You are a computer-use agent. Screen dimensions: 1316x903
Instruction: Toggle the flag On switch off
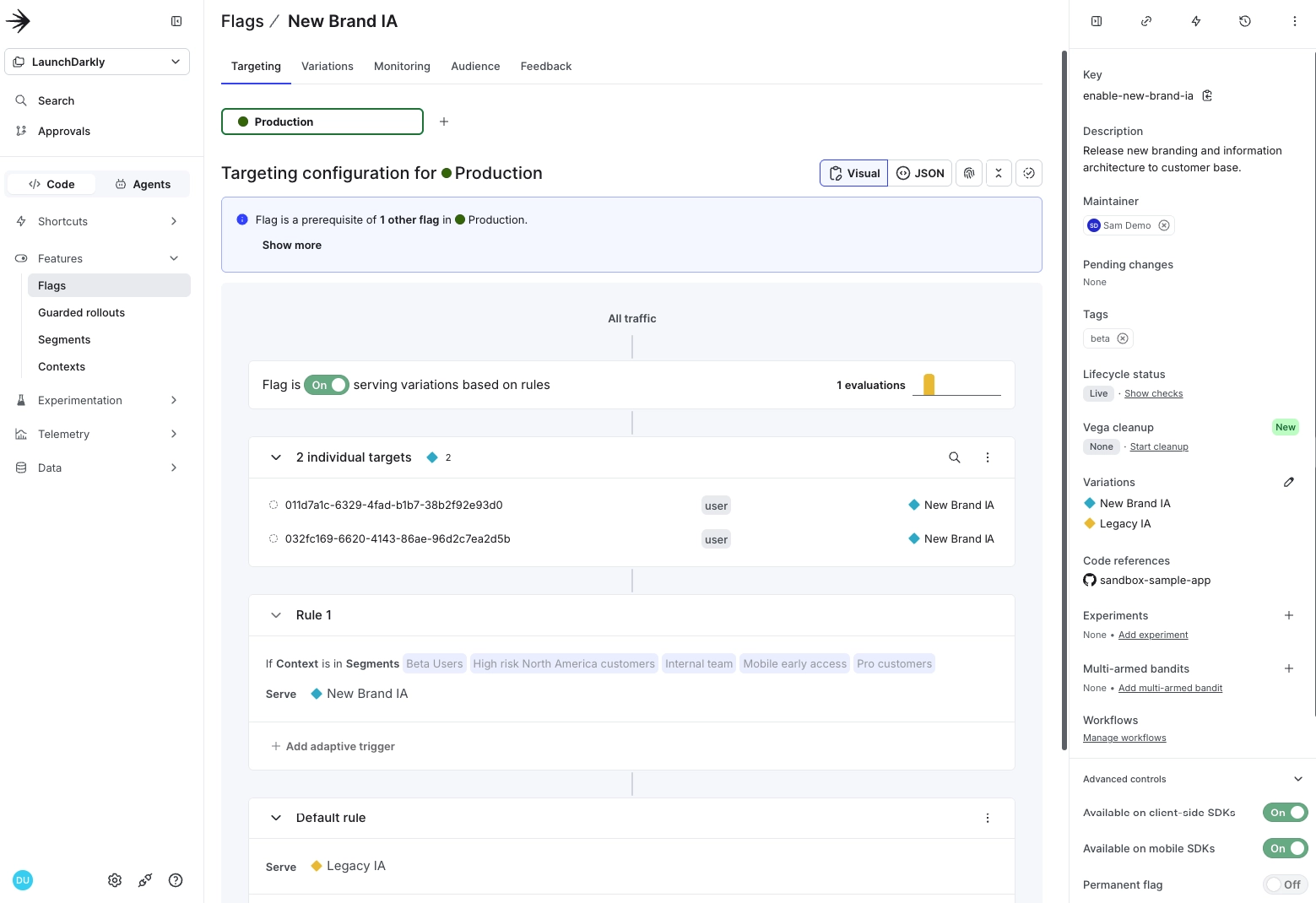[x=327, y=385]
